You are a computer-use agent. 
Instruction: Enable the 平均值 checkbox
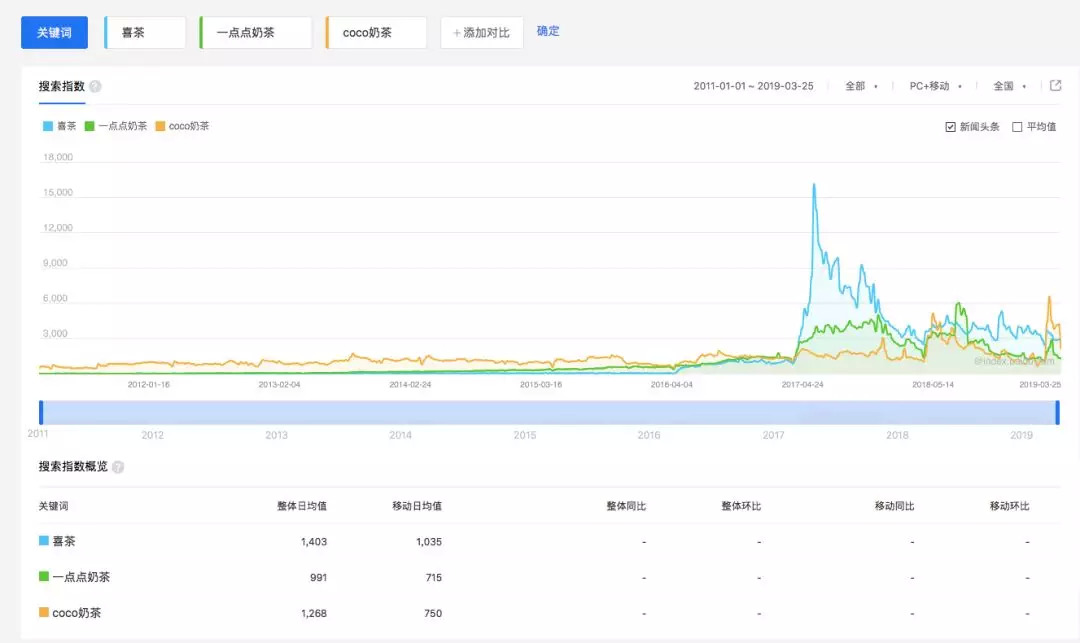[x=1017, y=127]
